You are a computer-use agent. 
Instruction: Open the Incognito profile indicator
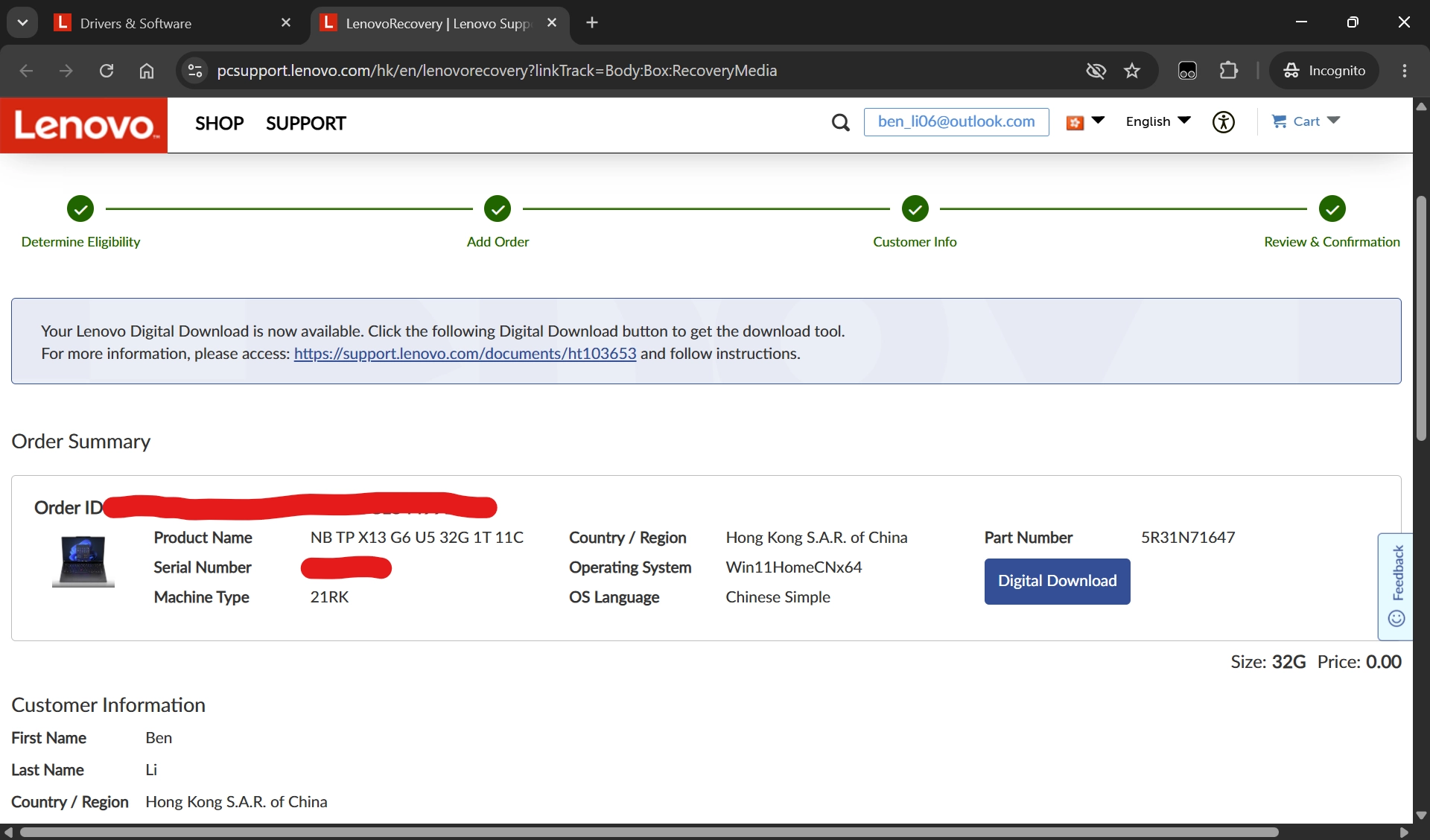1324,71
